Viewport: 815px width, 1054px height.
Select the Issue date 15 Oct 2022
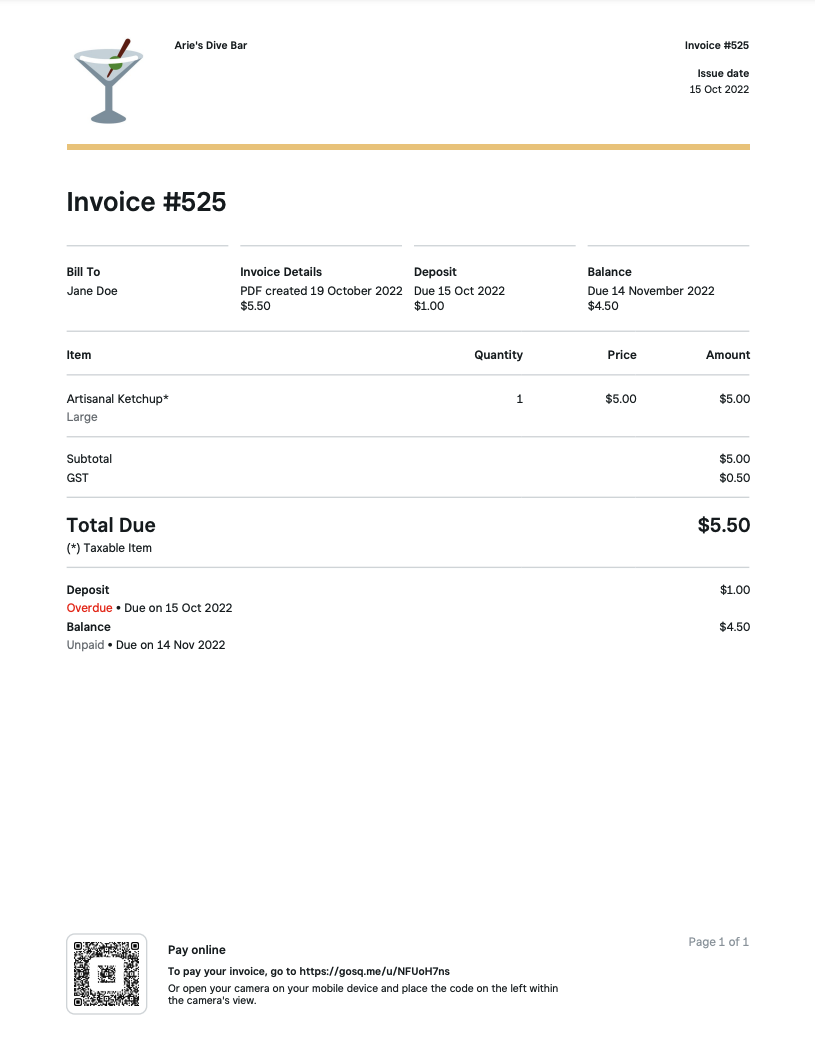718,90
